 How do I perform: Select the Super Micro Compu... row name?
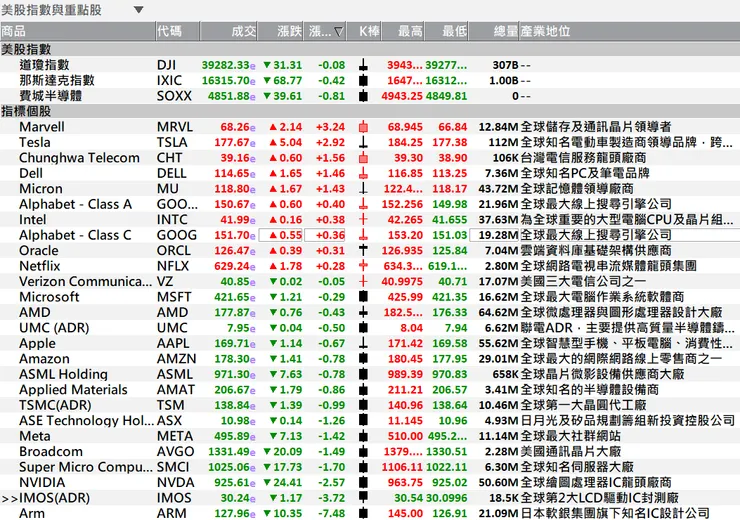(x=86, y=467)
